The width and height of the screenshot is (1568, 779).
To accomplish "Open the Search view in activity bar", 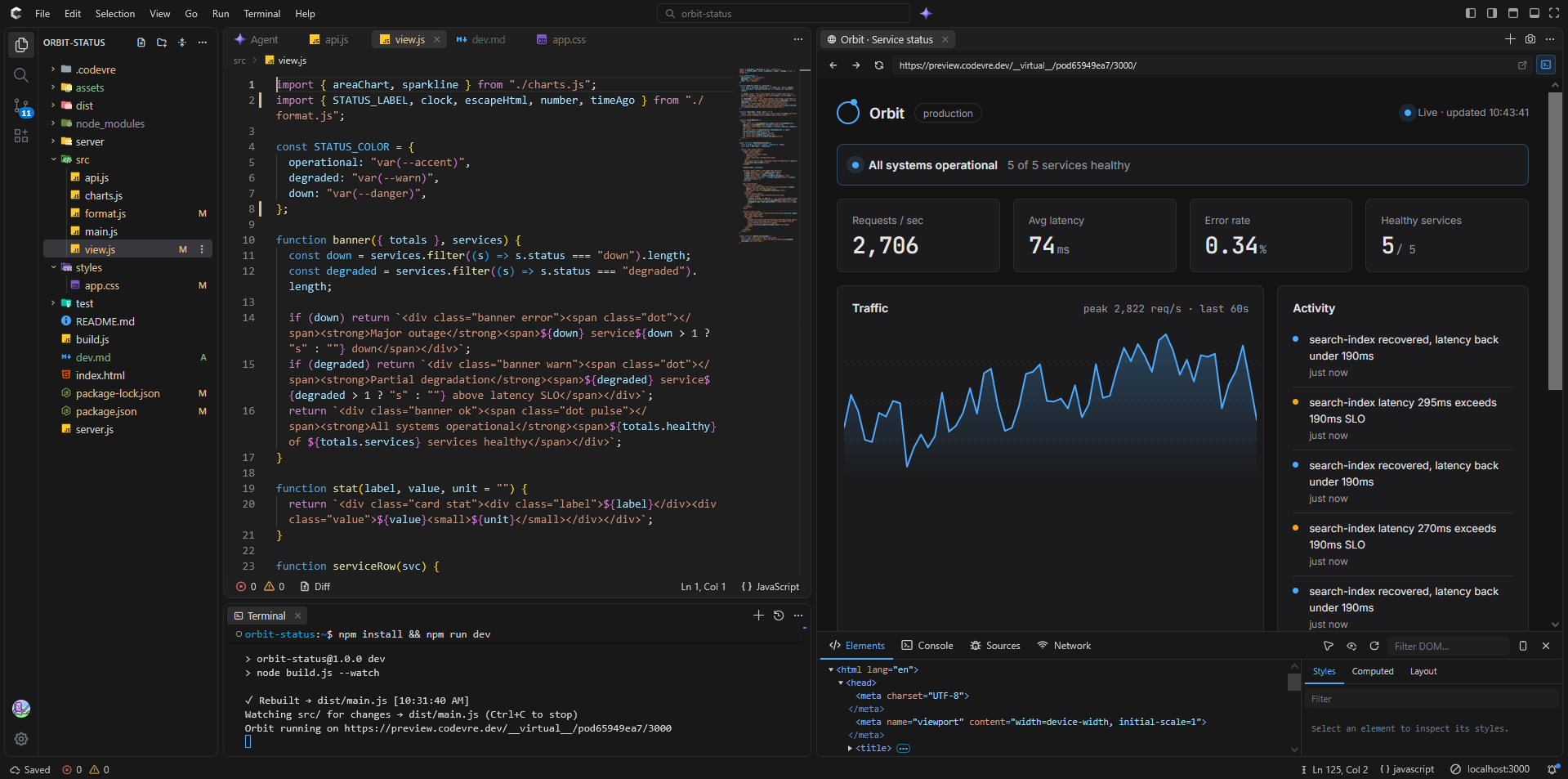I will pos(21,75).
